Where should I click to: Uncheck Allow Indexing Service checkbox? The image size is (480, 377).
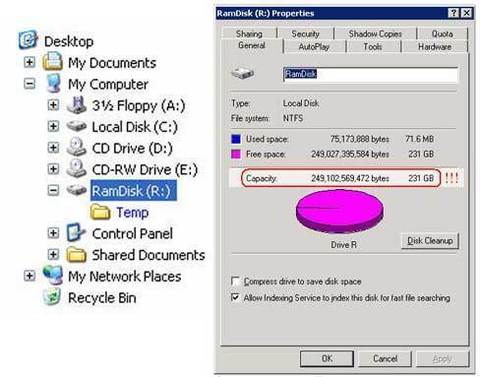[x=235, y=297]
